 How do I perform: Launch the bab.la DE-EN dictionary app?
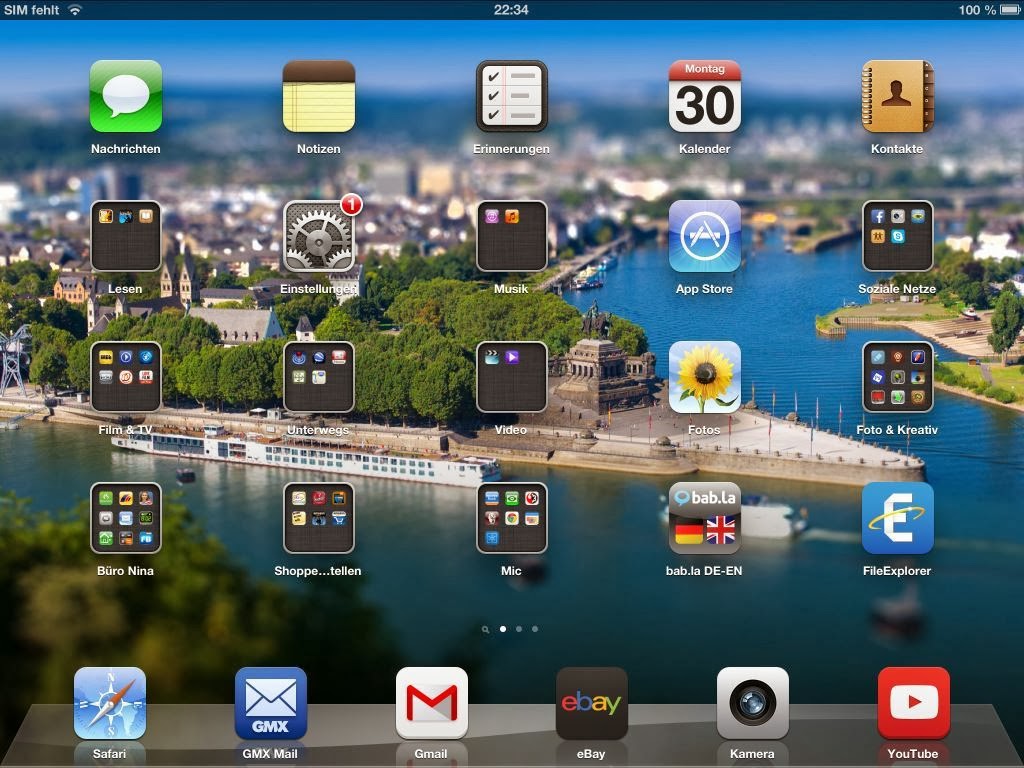[705, 518]
